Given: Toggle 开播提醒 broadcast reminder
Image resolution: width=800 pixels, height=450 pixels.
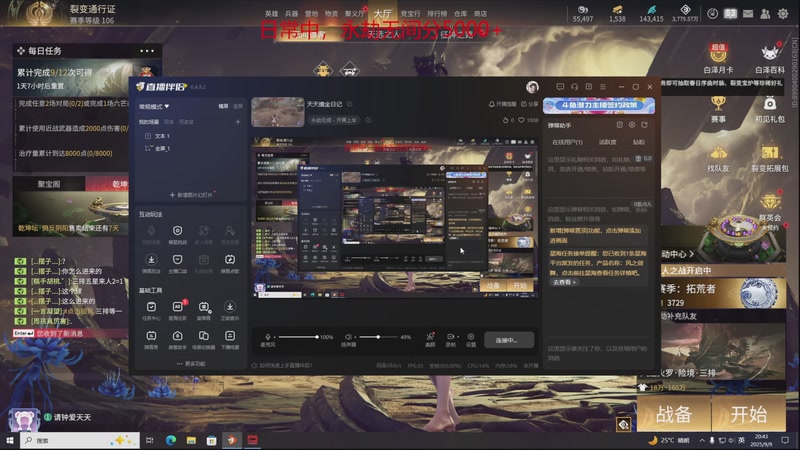Looking at the screenshot, I should [x=503, y=104].
